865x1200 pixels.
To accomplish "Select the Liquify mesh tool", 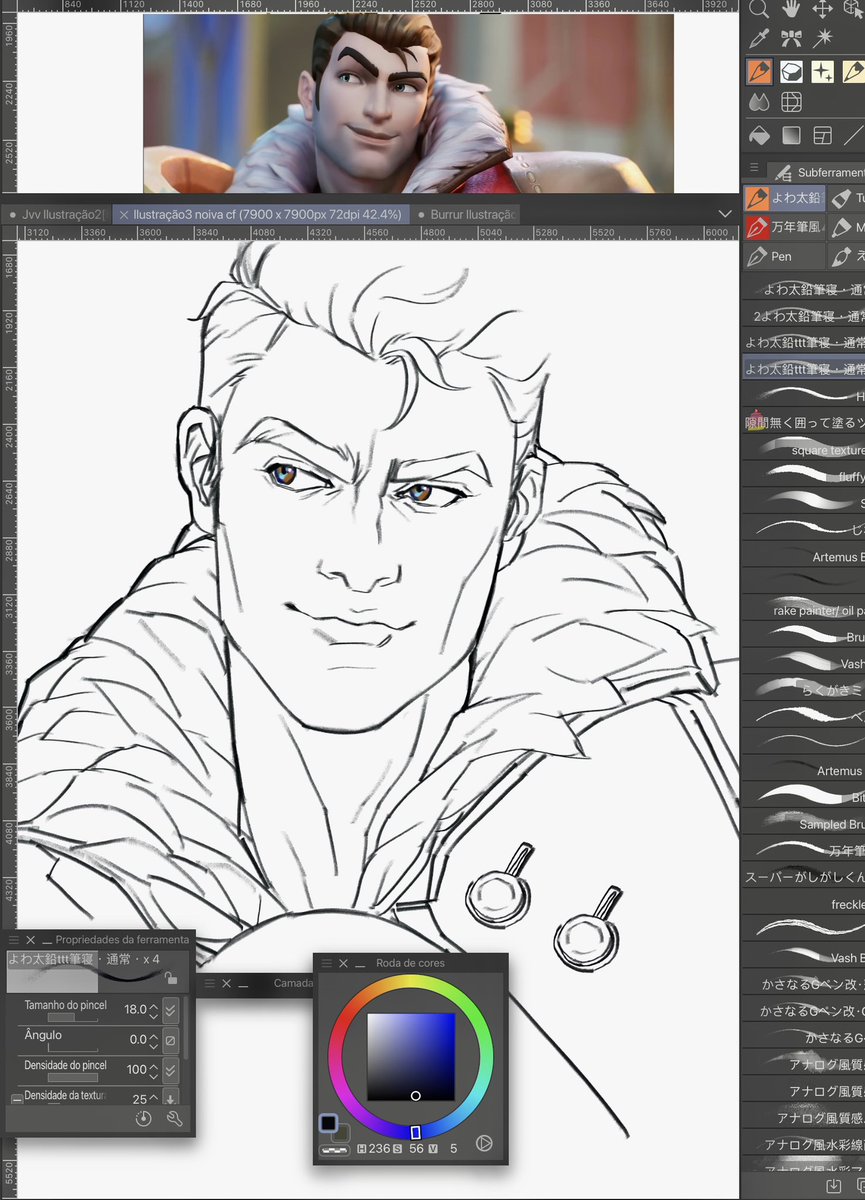I will [791, 102].
